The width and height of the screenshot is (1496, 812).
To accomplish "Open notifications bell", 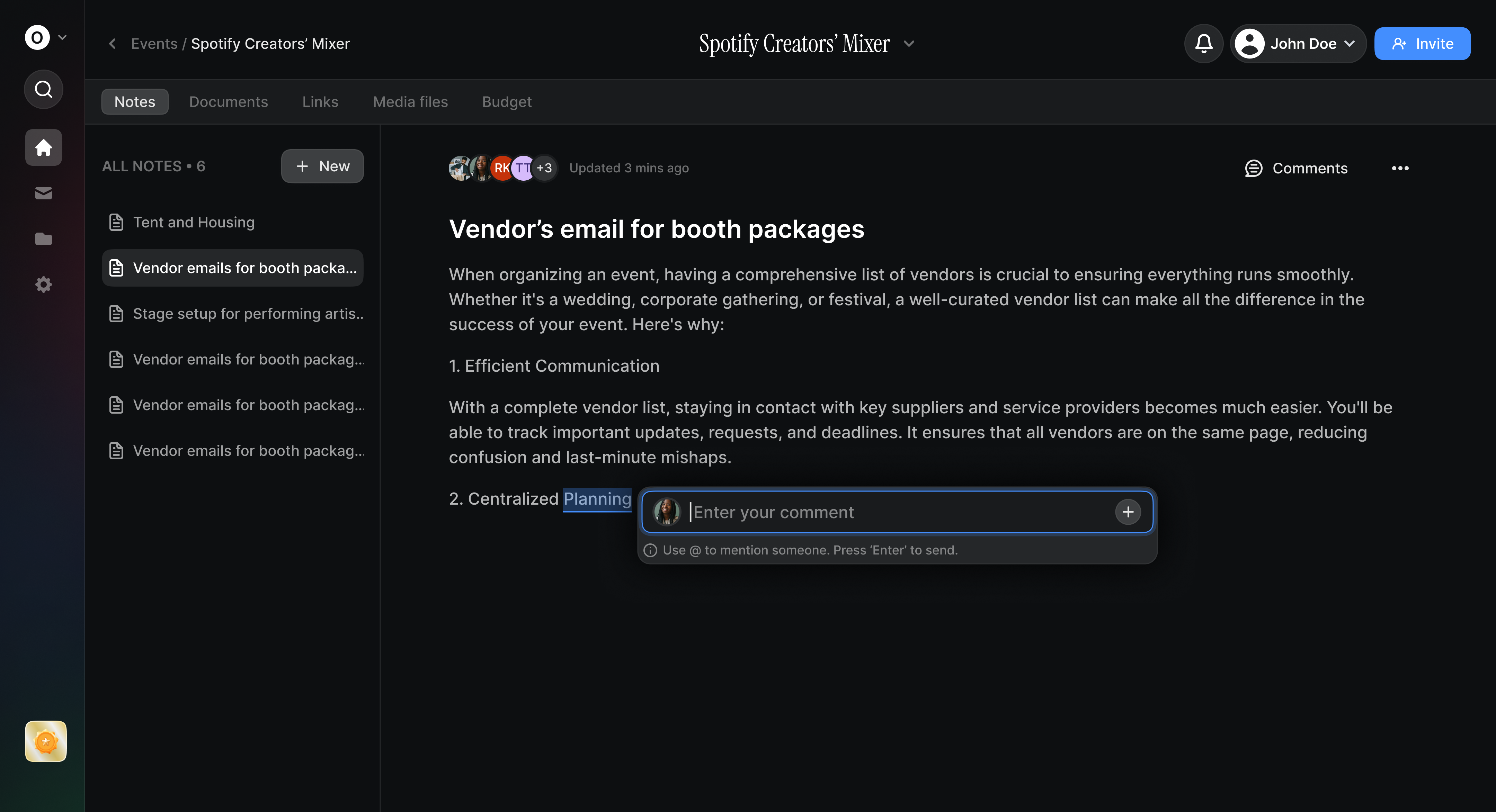I will (1204, 44).
